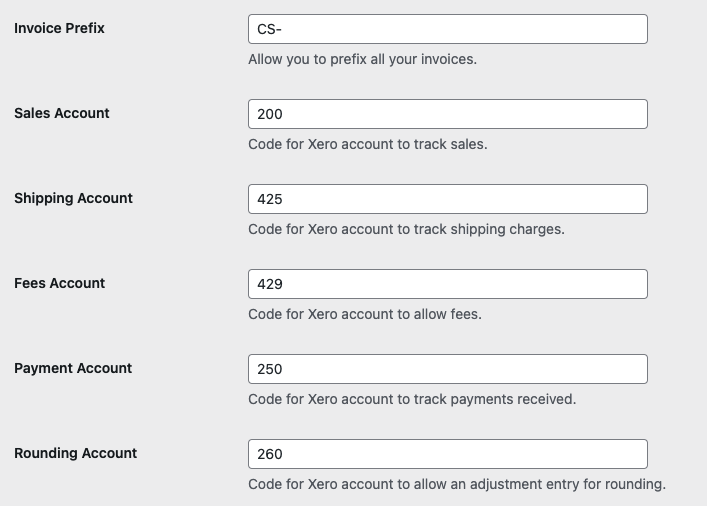The width and height of the screenshot is (707, 506).
Task: Edit the Payment Account field with 250
Action: tap(448, 369)
